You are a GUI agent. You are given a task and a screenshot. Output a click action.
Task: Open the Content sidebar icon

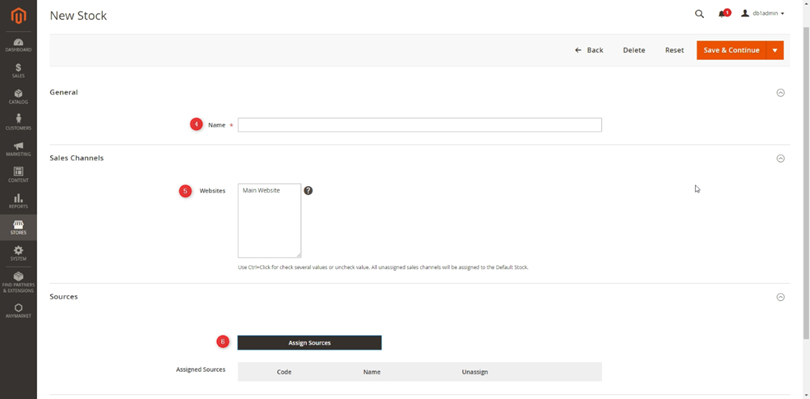18,172
